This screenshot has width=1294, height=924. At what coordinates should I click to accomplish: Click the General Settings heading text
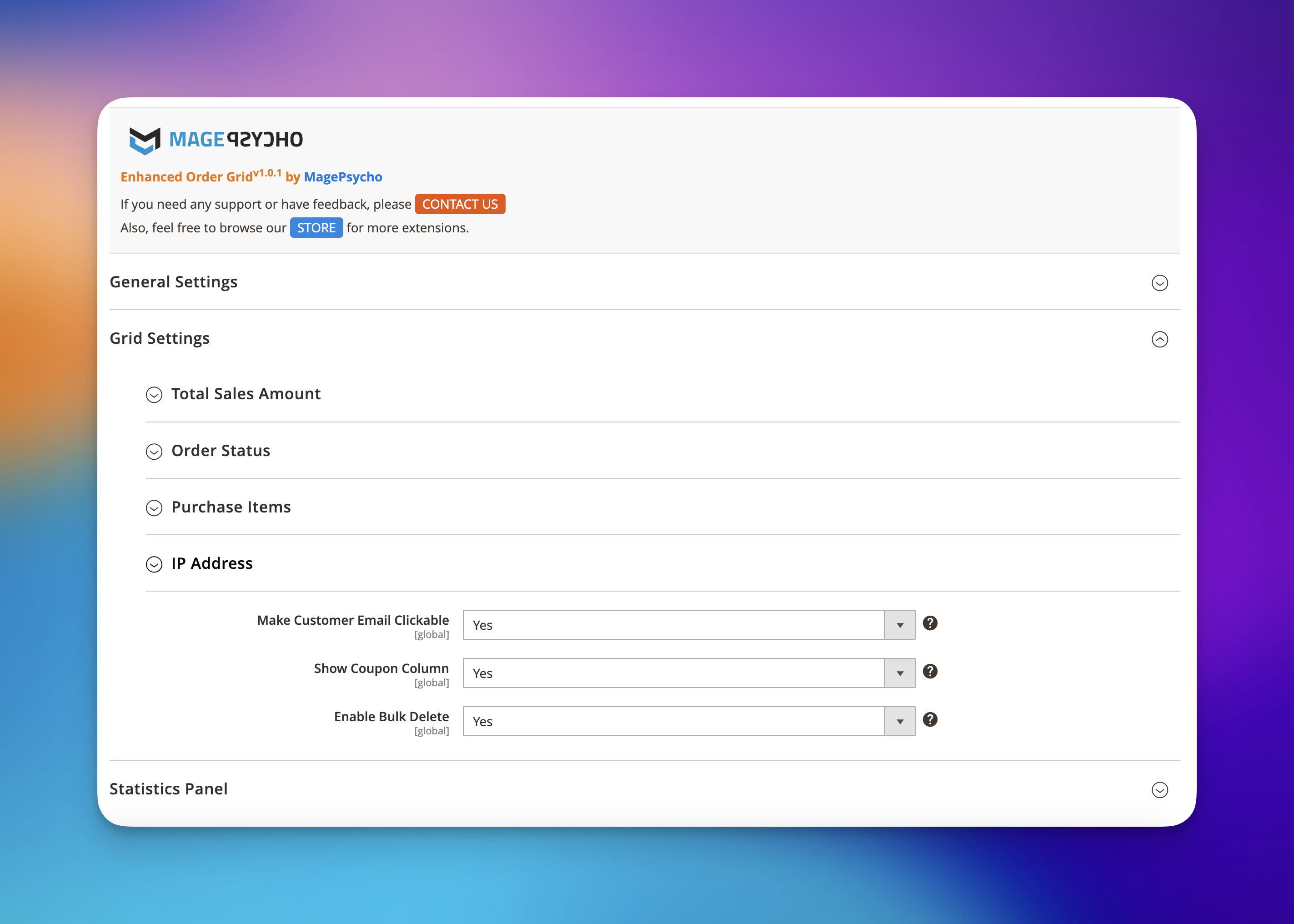(174, 282)
